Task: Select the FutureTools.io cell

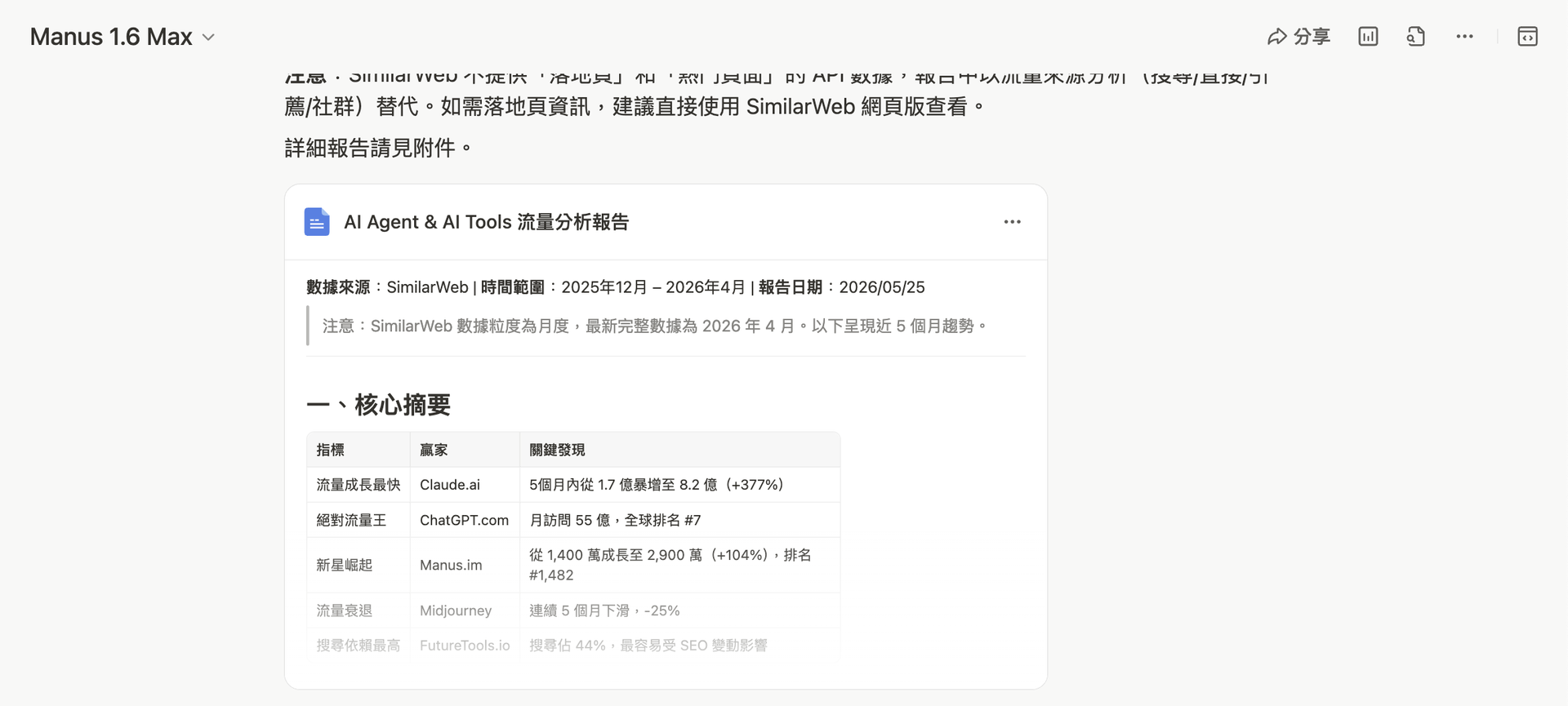Action: pos(465,646)
